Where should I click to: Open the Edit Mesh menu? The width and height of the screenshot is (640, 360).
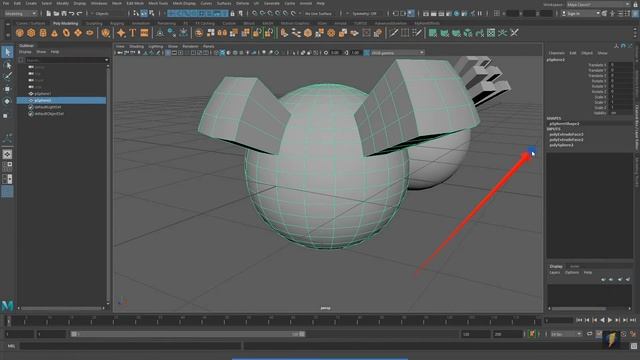coord(135,3)
